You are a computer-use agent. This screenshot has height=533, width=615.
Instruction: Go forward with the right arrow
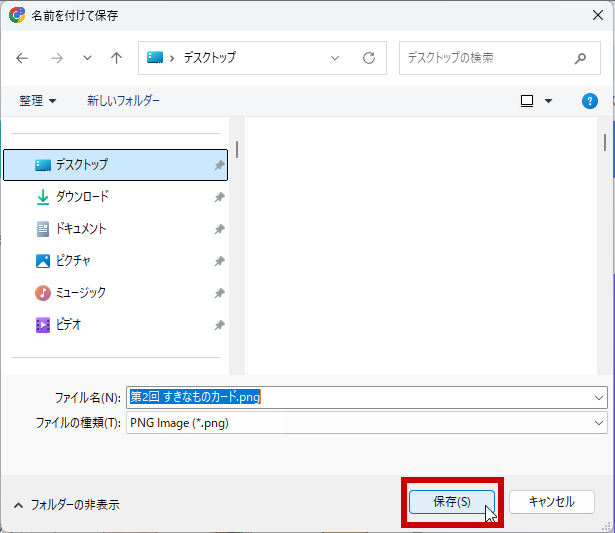tap(57, 58)
